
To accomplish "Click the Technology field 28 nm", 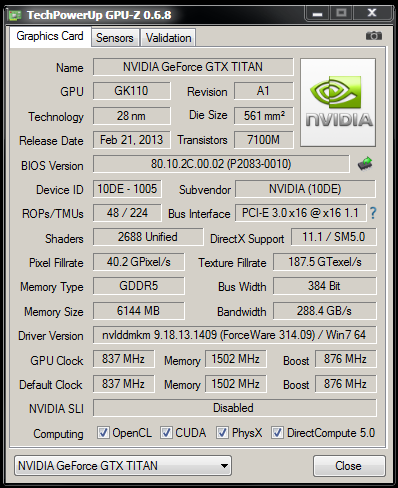I will (x=131, y=116).
